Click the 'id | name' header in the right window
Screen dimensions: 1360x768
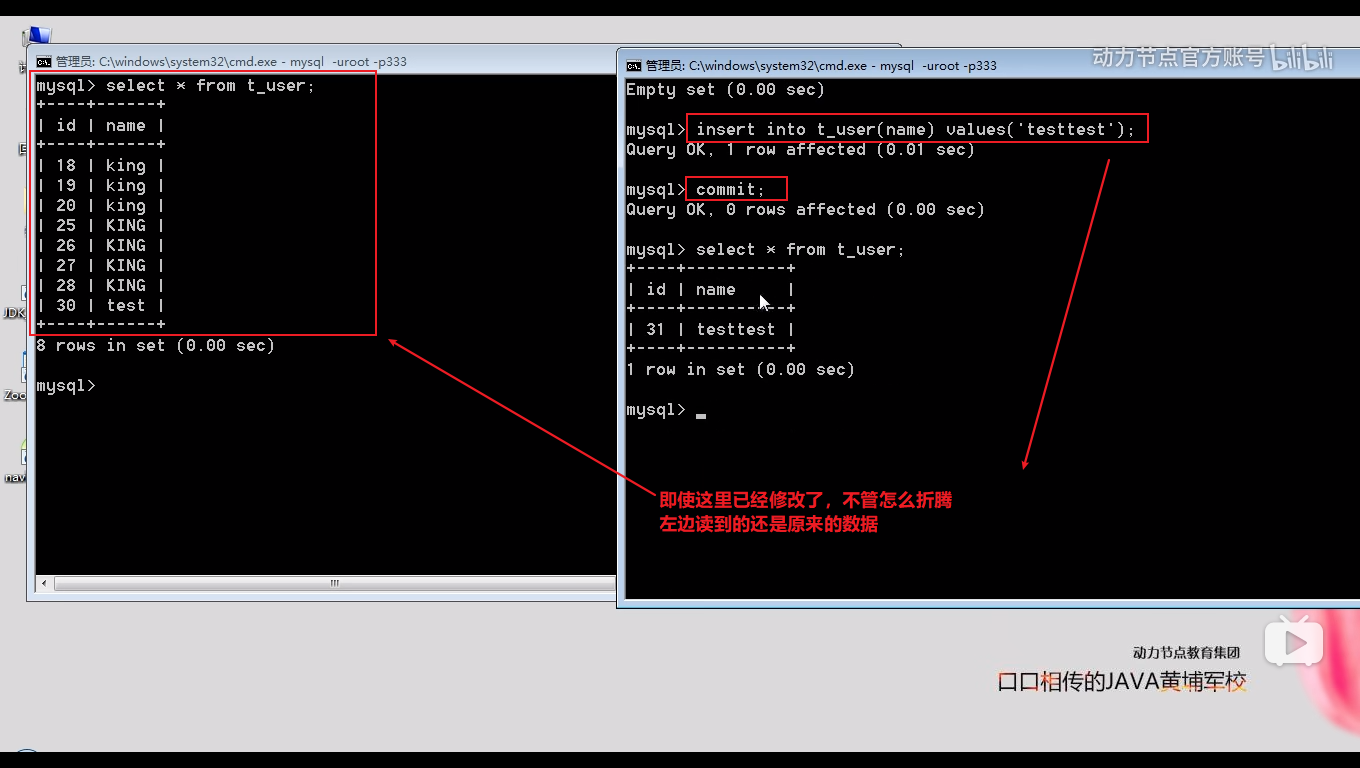coord(711,290)
